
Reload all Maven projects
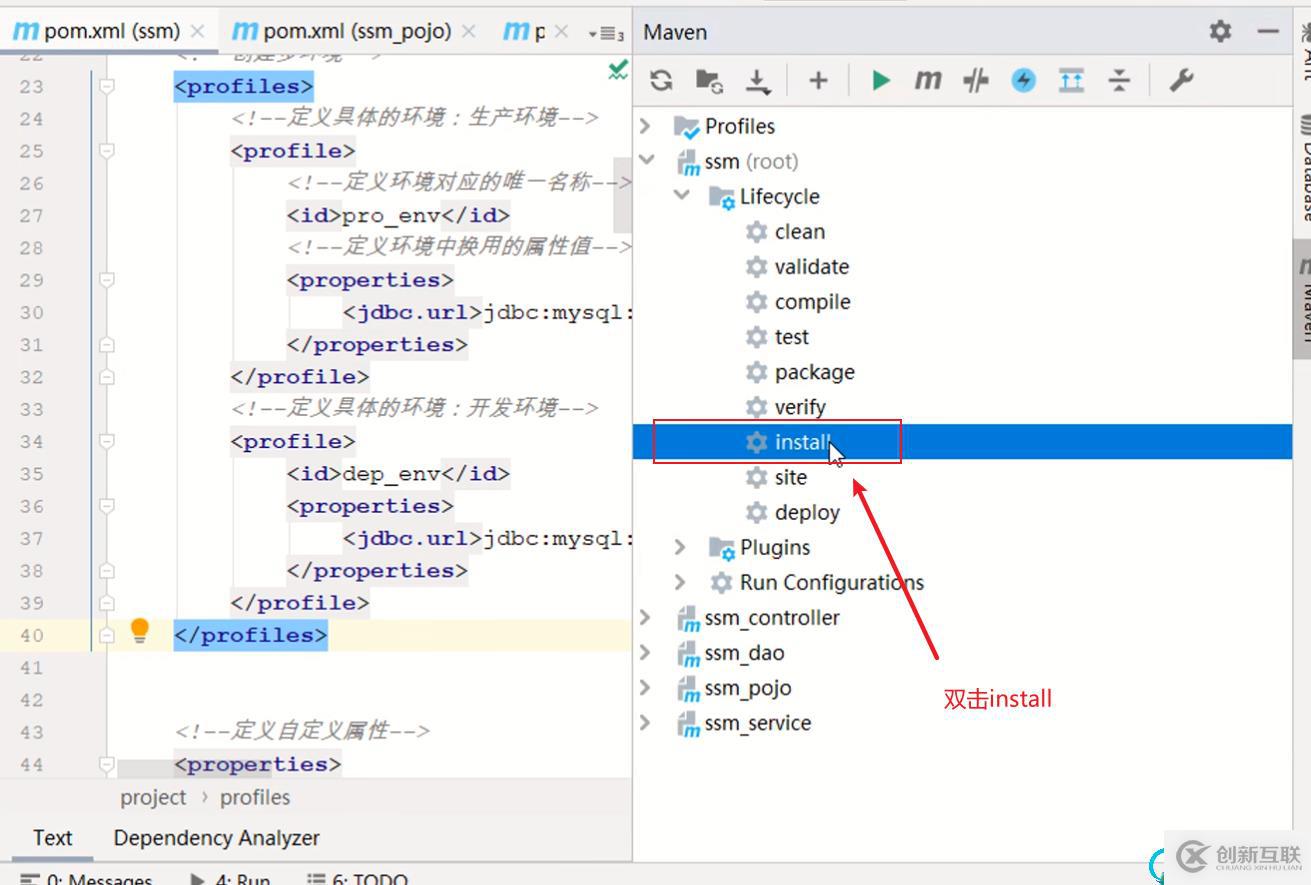click(661, 80)
